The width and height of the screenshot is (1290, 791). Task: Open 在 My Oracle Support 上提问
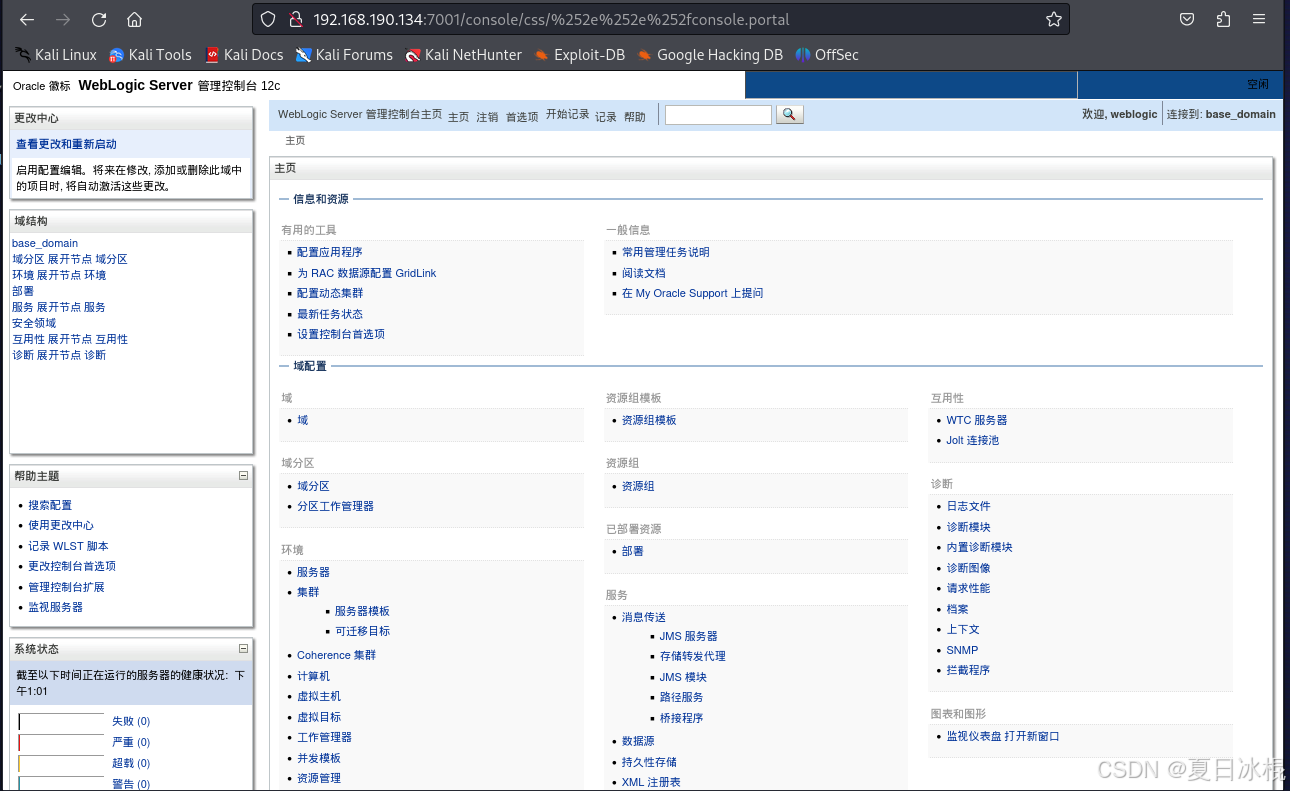(x=692, y=293)
